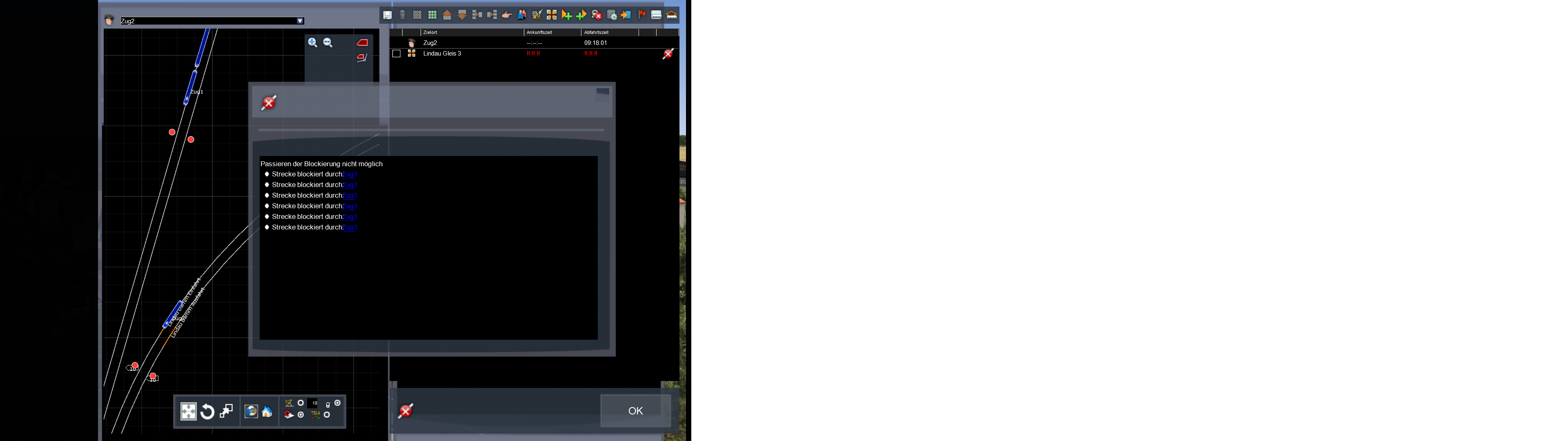Toggle the 30° angle snap radio button
Screen dimensions: 1568x441
301,403
